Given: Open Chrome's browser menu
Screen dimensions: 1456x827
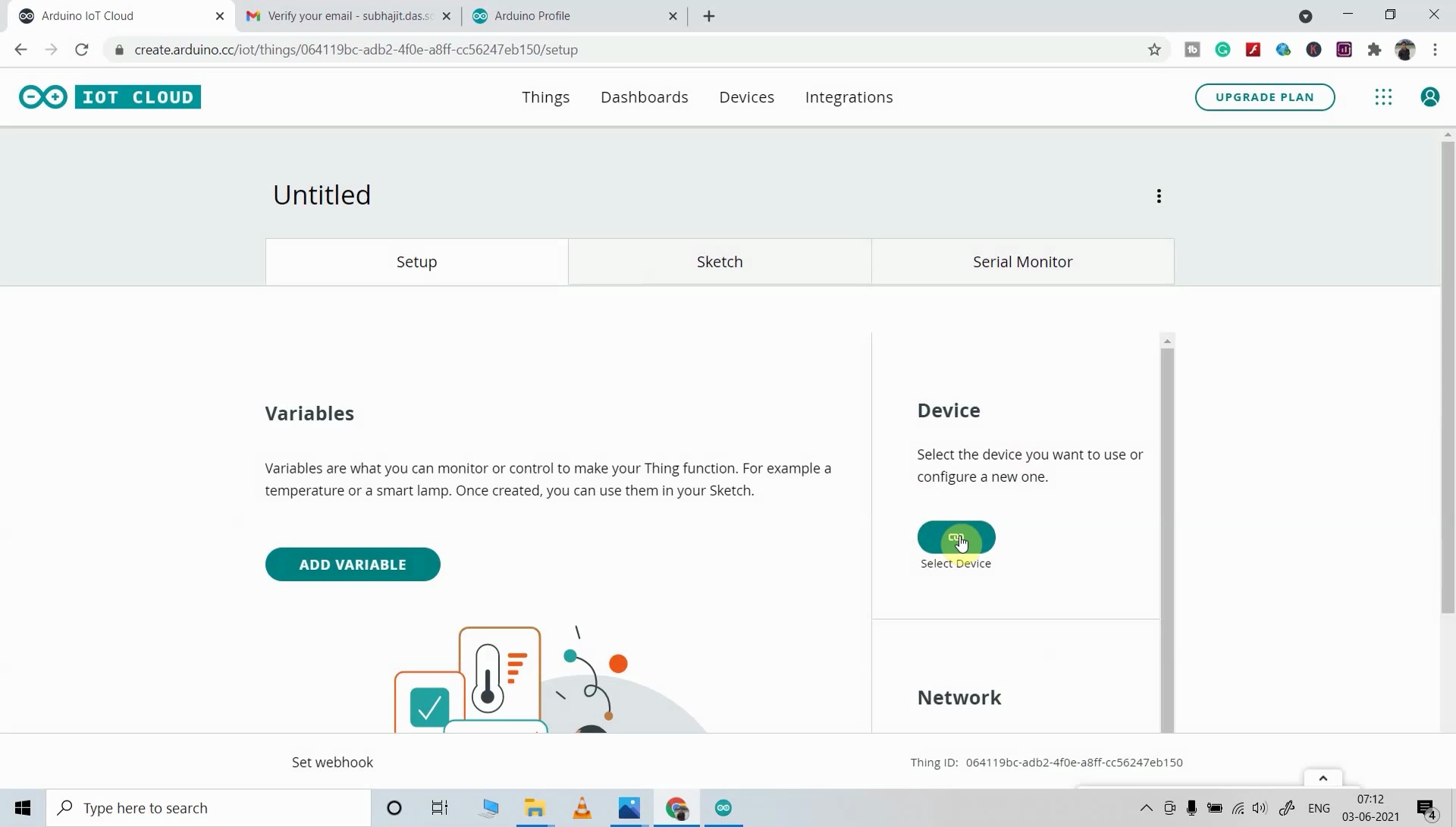Looking at the screenshot, I should click(1436, 49).
